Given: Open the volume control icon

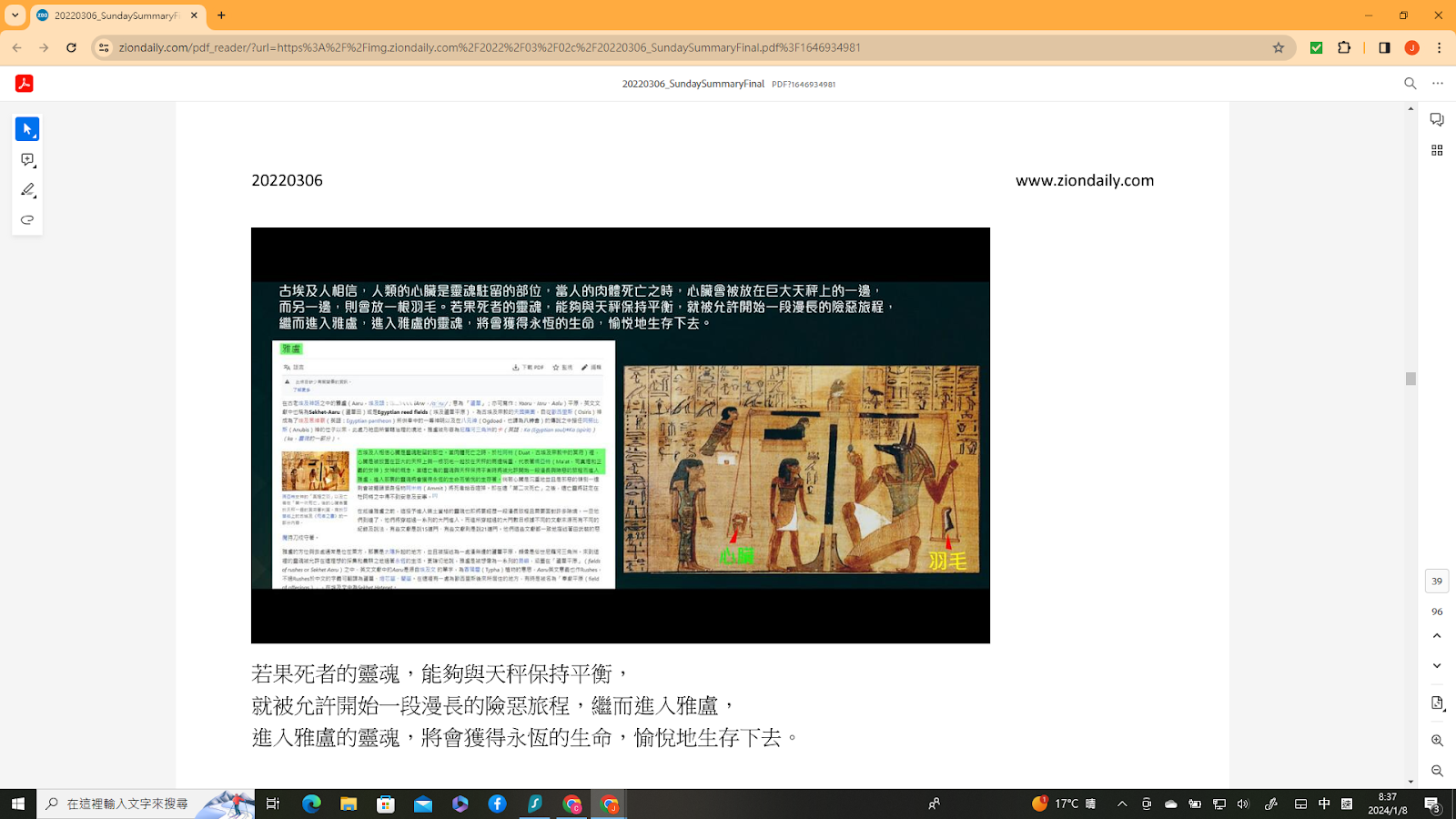Looking at the screenshot, I should [x=1243, y=804].
